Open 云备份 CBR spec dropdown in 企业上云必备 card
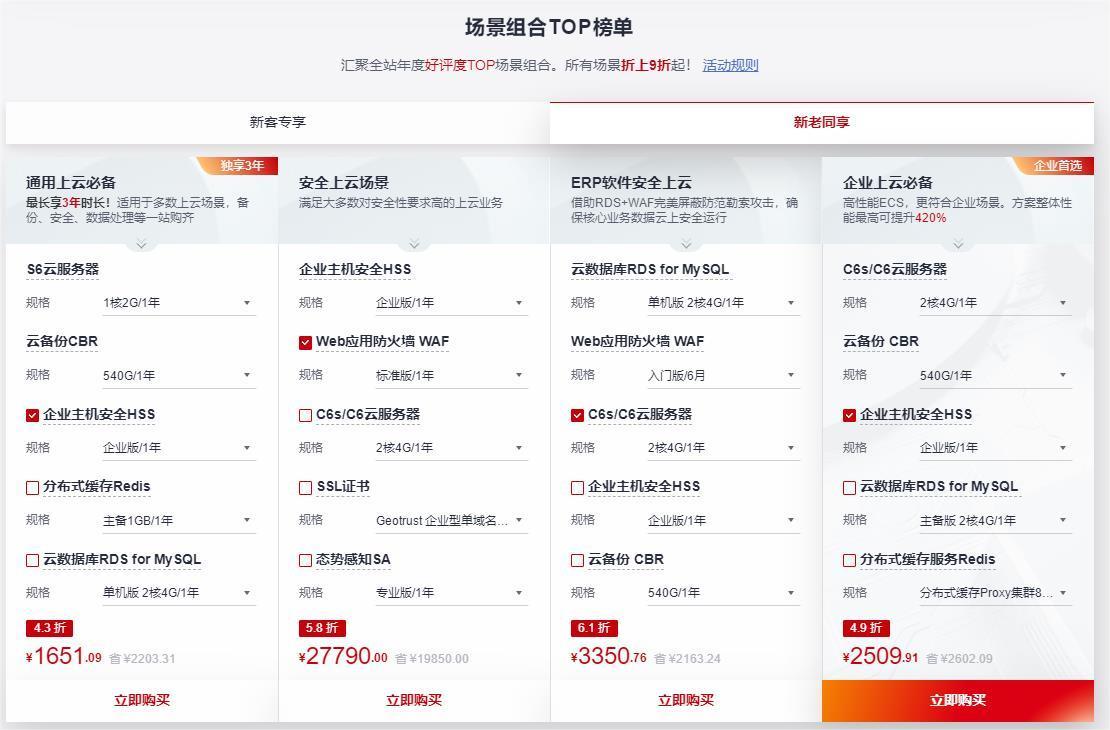The height and width of the screenshot is (730, 1110). pyautogui.click(x=995, y=375)
